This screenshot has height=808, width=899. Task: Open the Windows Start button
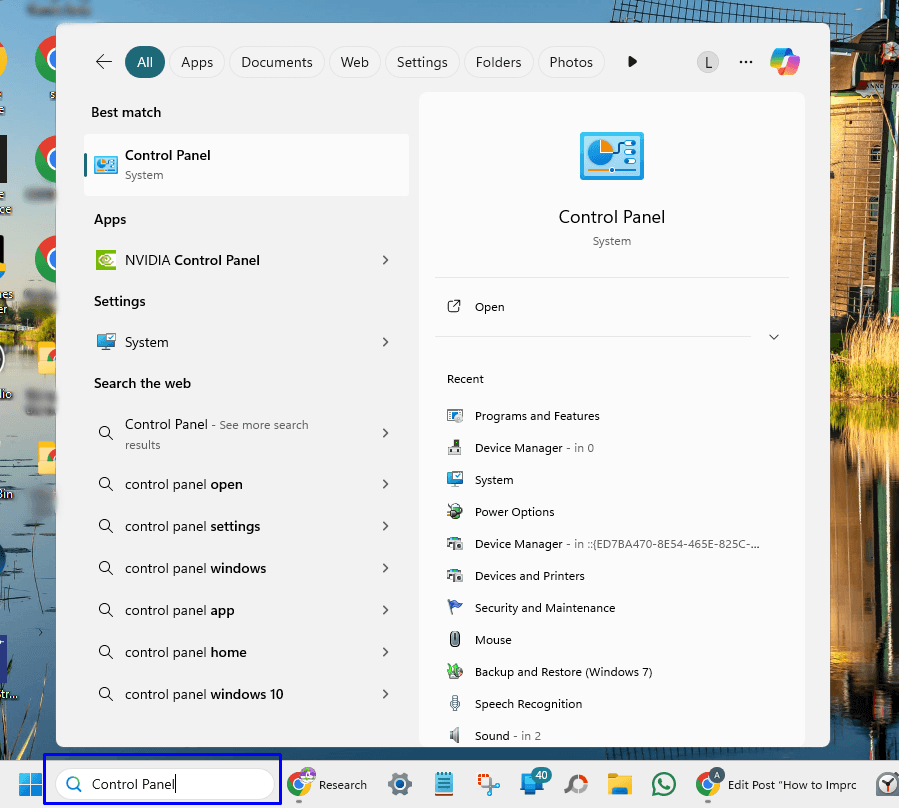[x=30, y=784]
